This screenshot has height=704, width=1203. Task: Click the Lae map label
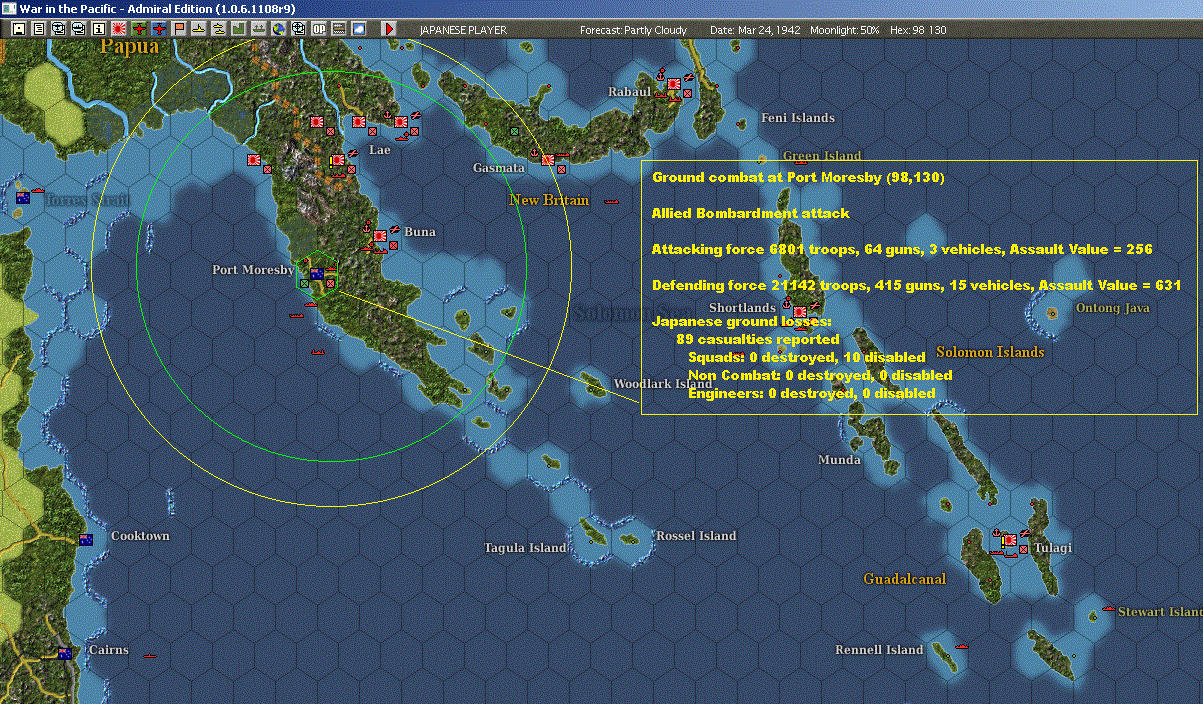(x=380, y=150)
